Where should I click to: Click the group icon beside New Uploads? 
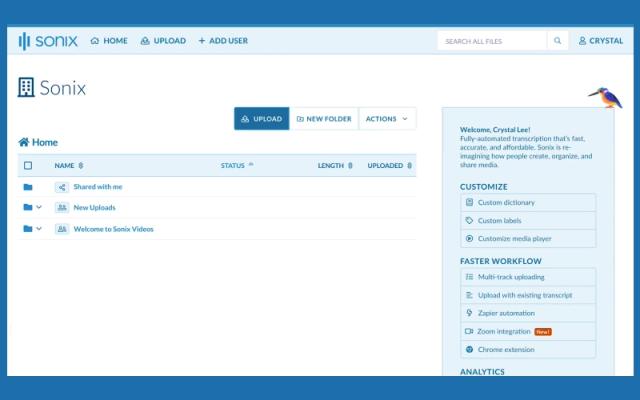pyautogui.click(x=62, y=208)
